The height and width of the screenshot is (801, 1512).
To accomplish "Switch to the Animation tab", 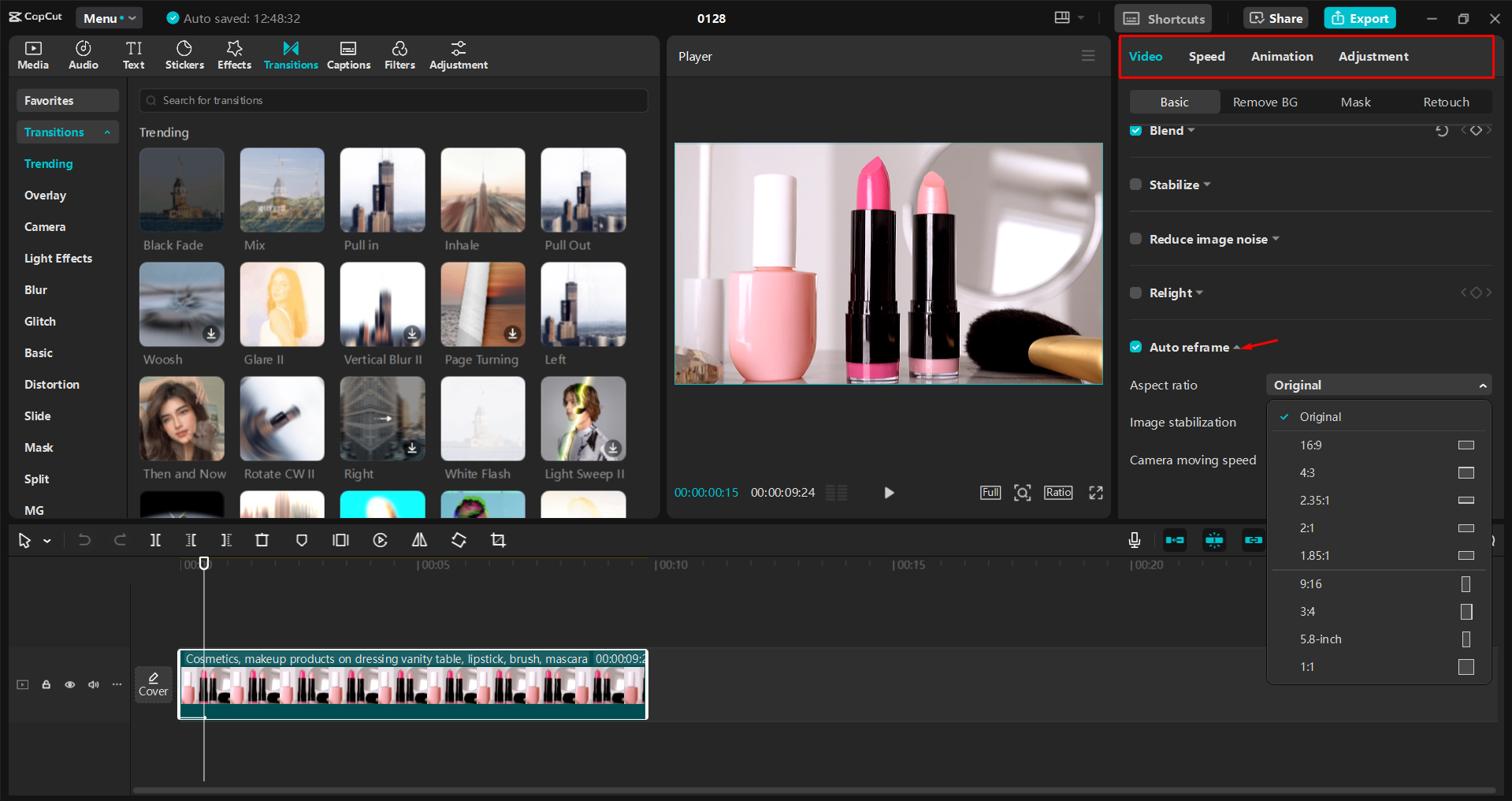I will [x=1281, y=57].
